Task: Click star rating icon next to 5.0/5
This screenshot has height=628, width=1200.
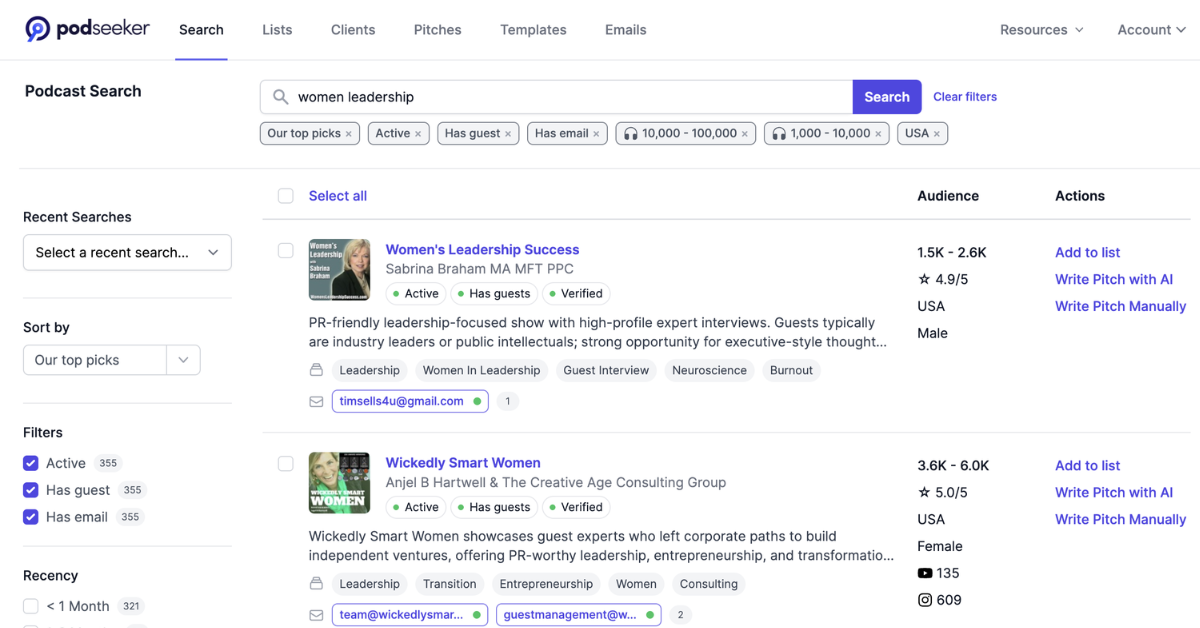Action: coord(924,492)
